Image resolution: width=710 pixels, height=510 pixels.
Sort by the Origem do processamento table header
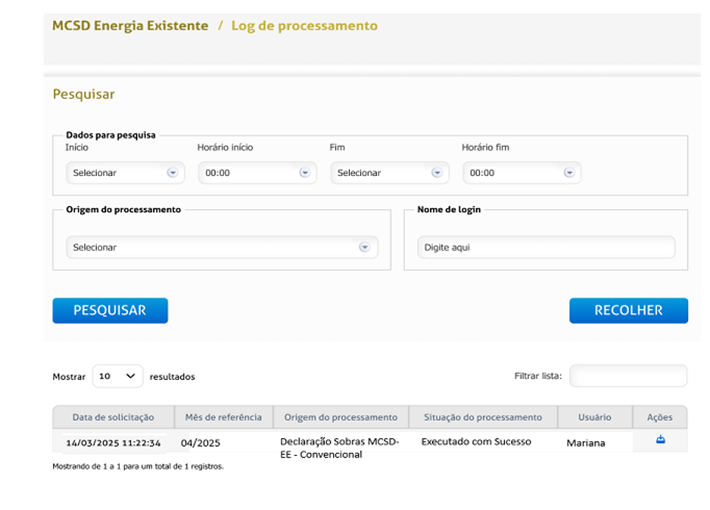[340, 417]
